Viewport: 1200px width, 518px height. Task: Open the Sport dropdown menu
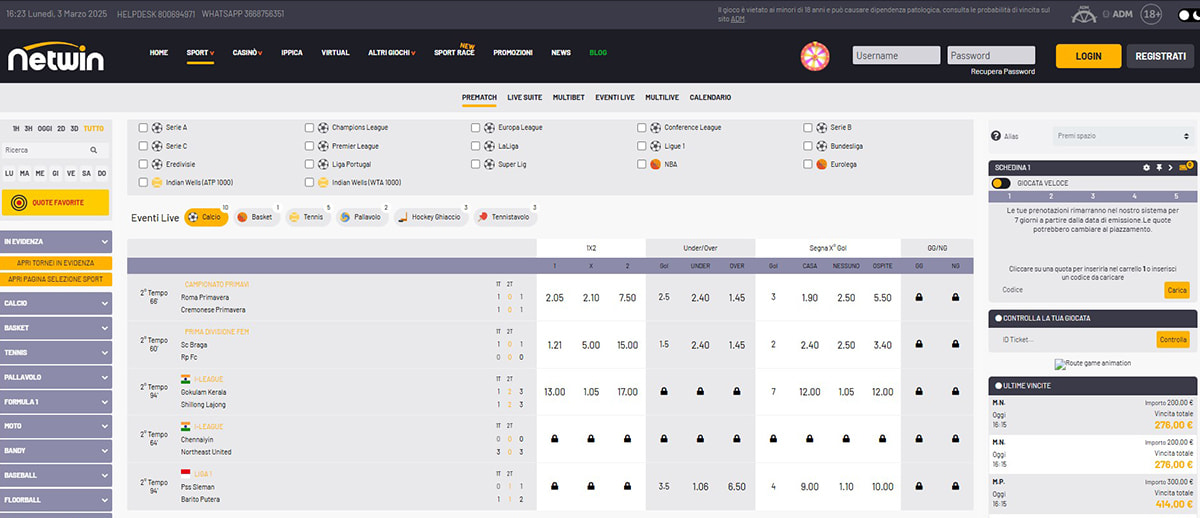(x=200, y=52)
